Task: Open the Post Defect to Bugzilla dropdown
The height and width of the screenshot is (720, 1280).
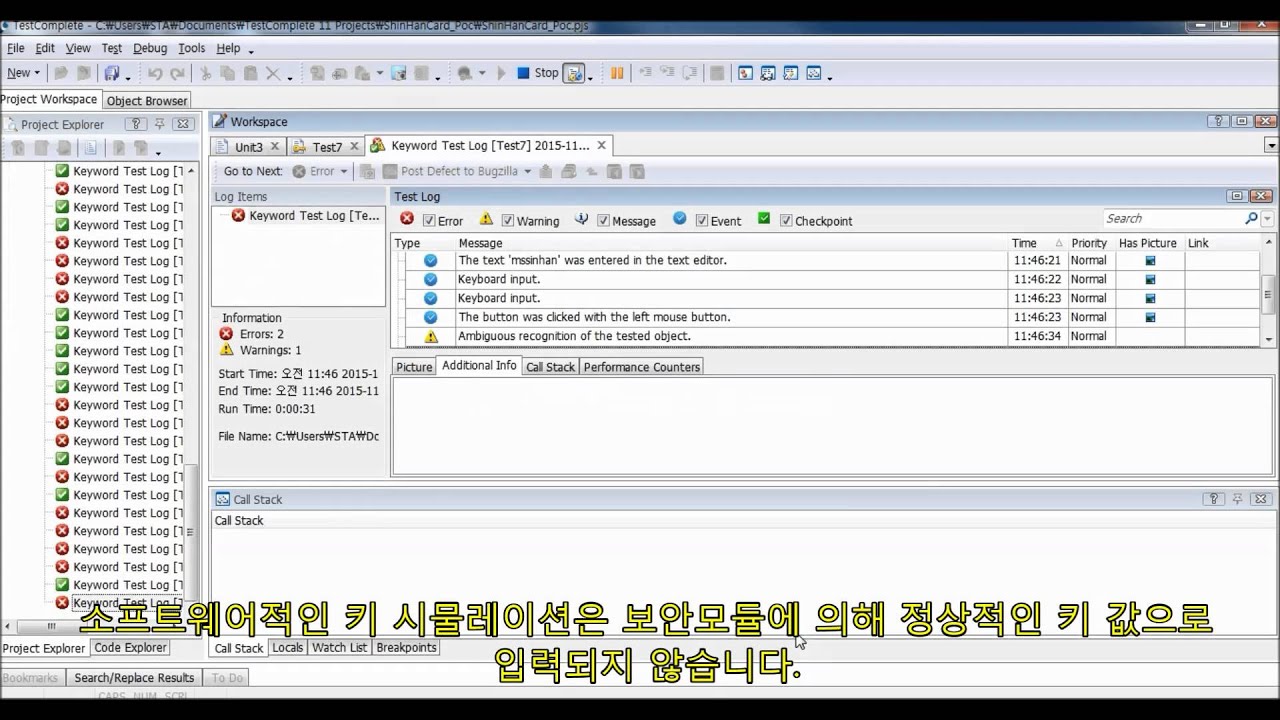Action: (x=528, y=172)
